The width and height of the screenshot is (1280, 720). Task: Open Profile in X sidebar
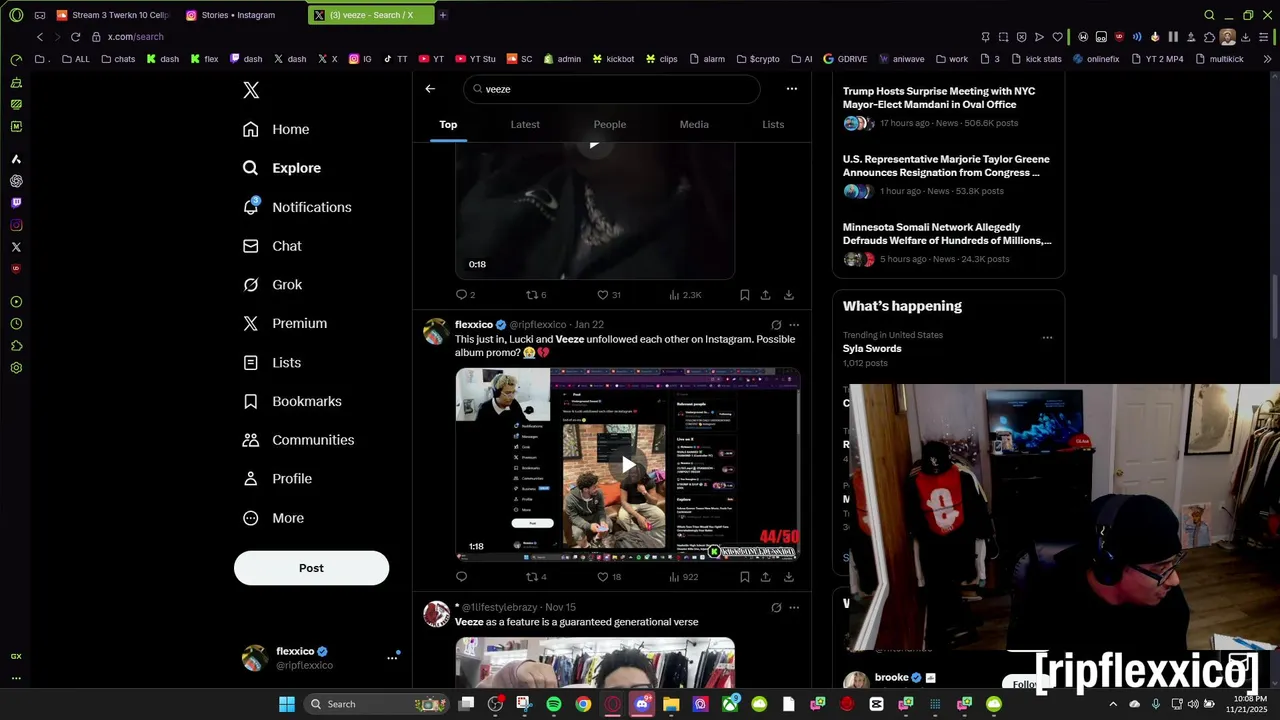277,479
